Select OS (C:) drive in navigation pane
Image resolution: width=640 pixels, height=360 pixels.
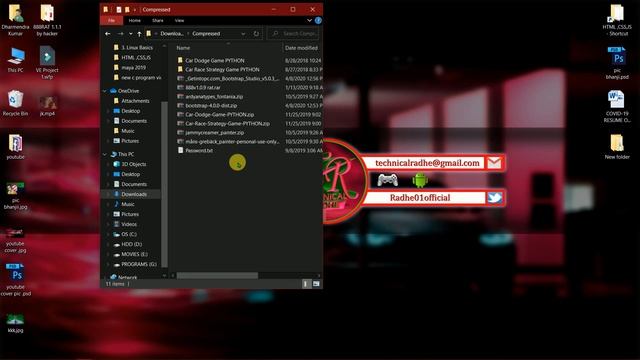pyautogui.click(x=129, y=234)
